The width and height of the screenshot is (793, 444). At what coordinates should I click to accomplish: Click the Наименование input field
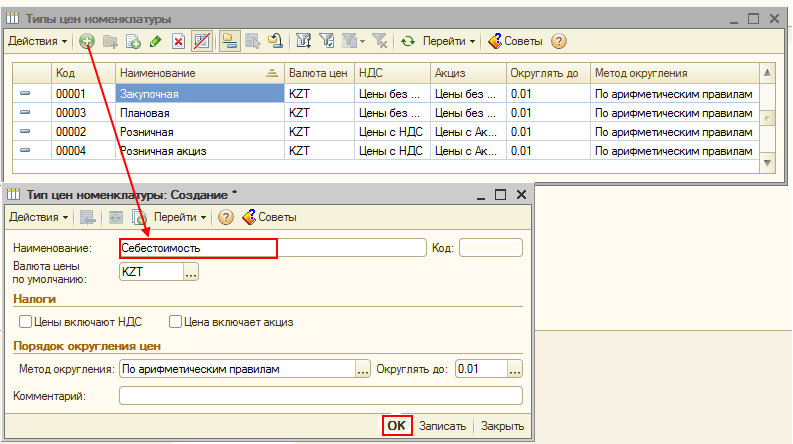(x=272, y=247)
